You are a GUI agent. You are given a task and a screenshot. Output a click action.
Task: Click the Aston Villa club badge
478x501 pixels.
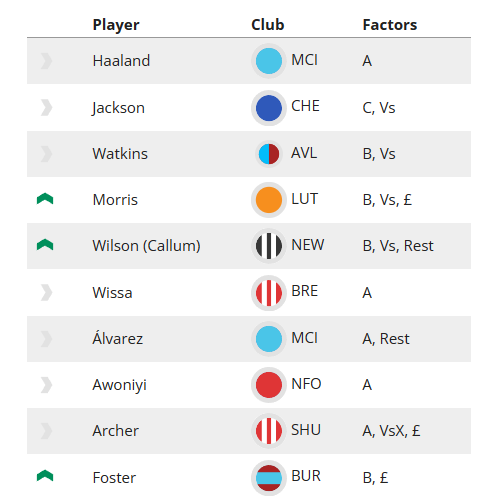(269, 154)
